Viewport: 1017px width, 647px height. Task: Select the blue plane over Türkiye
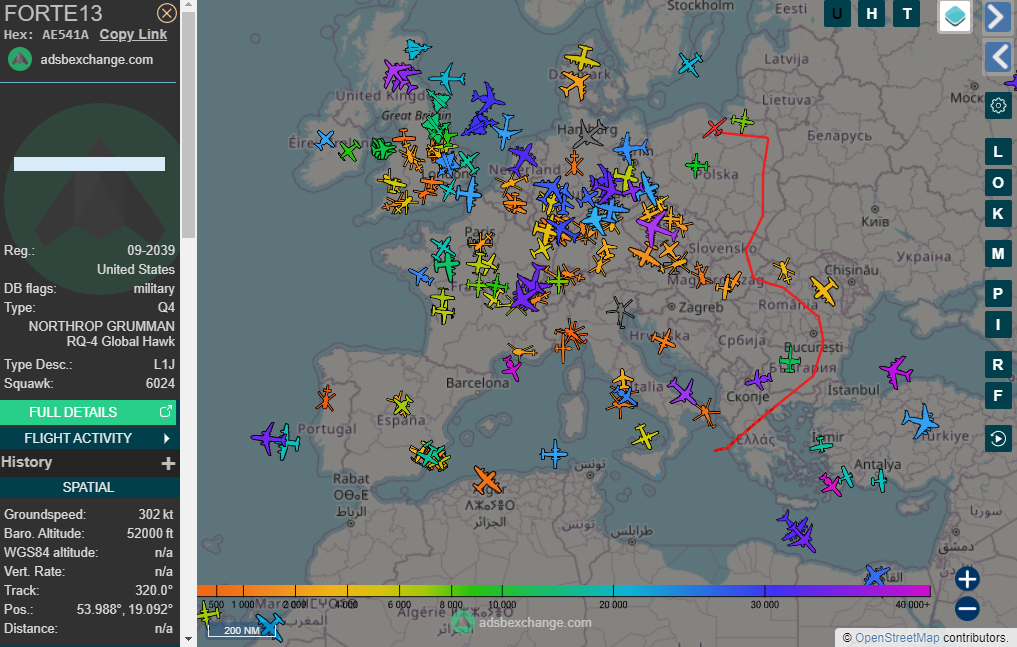click(x=920, y=421)
